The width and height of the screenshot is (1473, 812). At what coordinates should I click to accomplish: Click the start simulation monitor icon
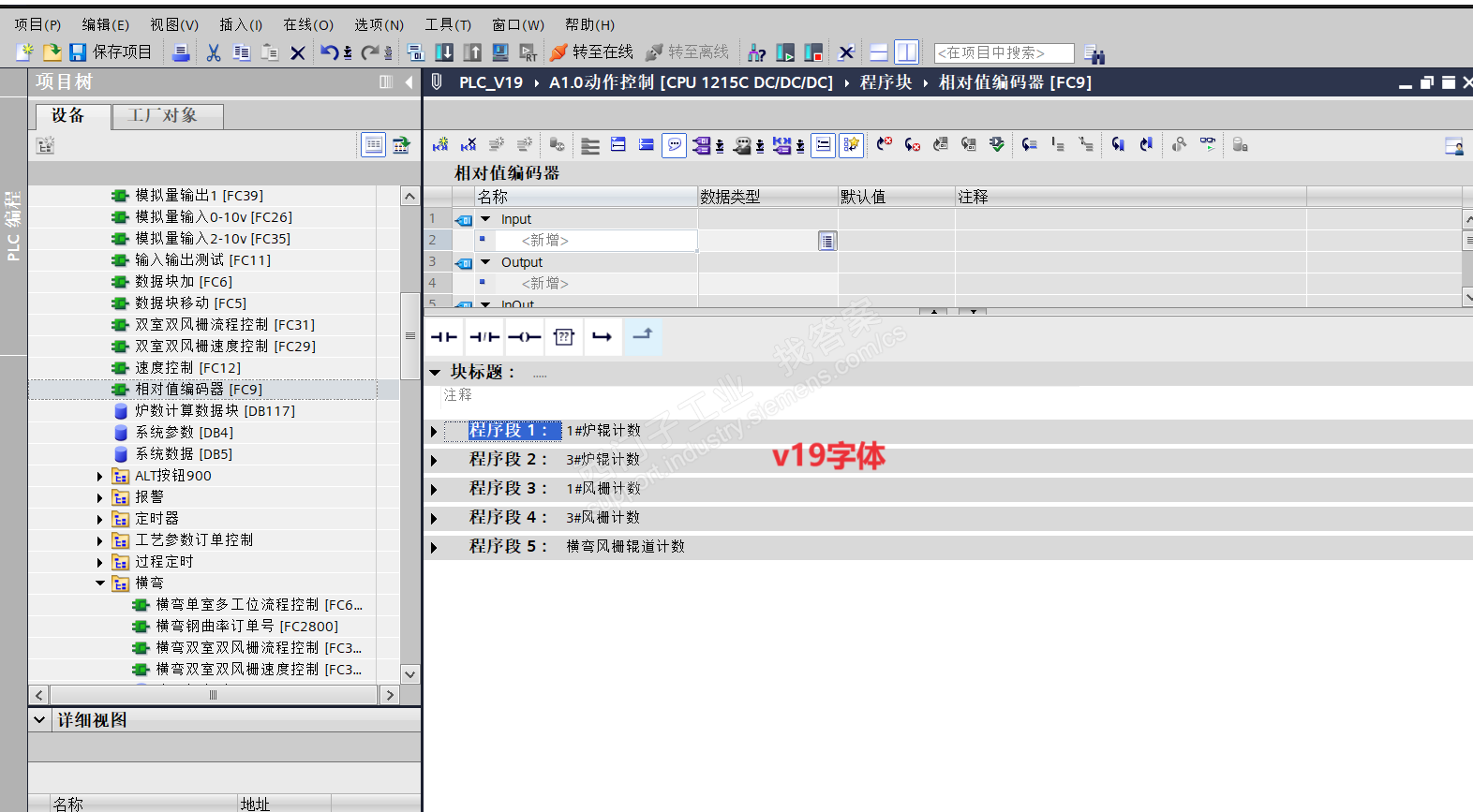pyautogui.click(x=500, y=52)
